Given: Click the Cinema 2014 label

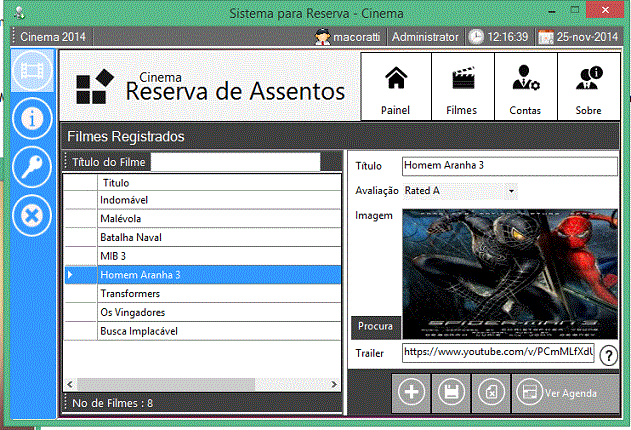Looking at the screenshot, I should [x=53, y=37].
